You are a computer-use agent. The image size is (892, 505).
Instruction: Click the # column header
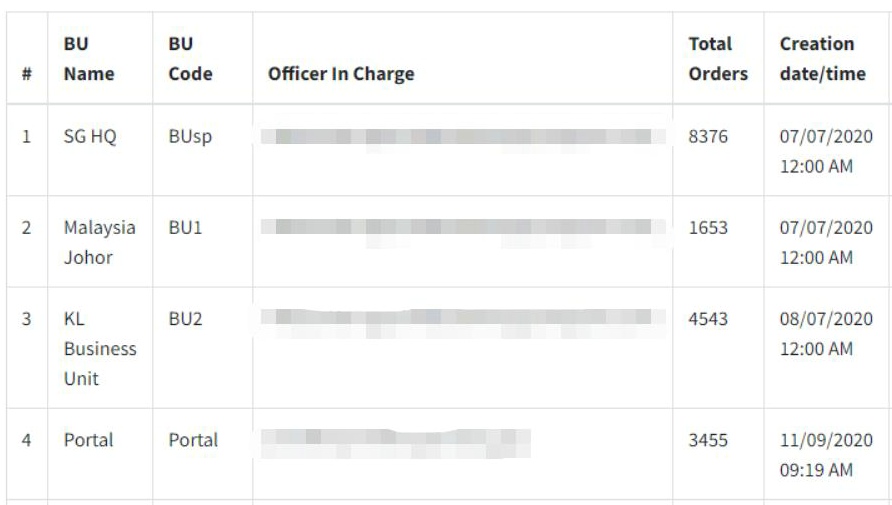[26, 74]
